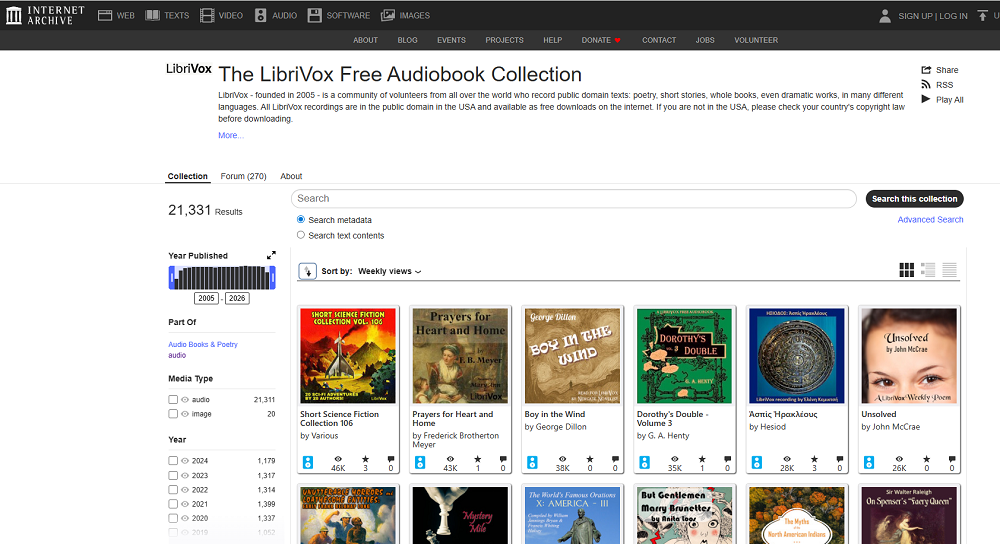Open the Internet Archive home logo

coord(45,15)
